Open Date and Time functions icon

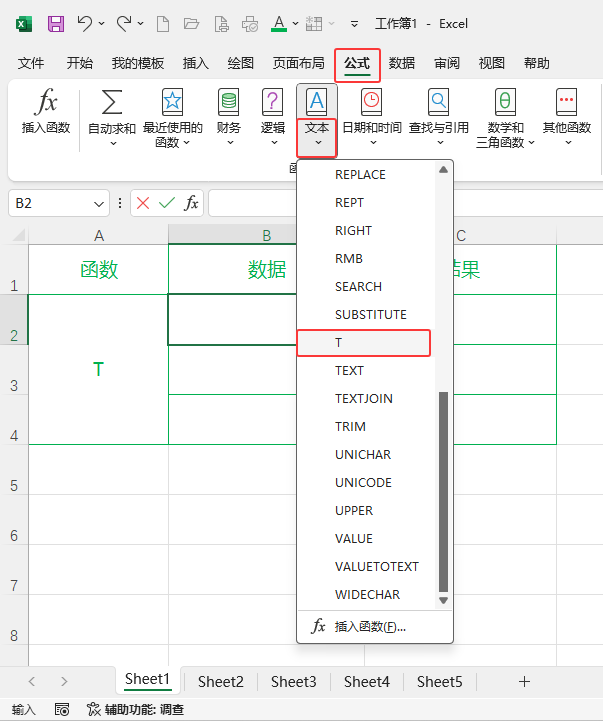coord(372,102)
